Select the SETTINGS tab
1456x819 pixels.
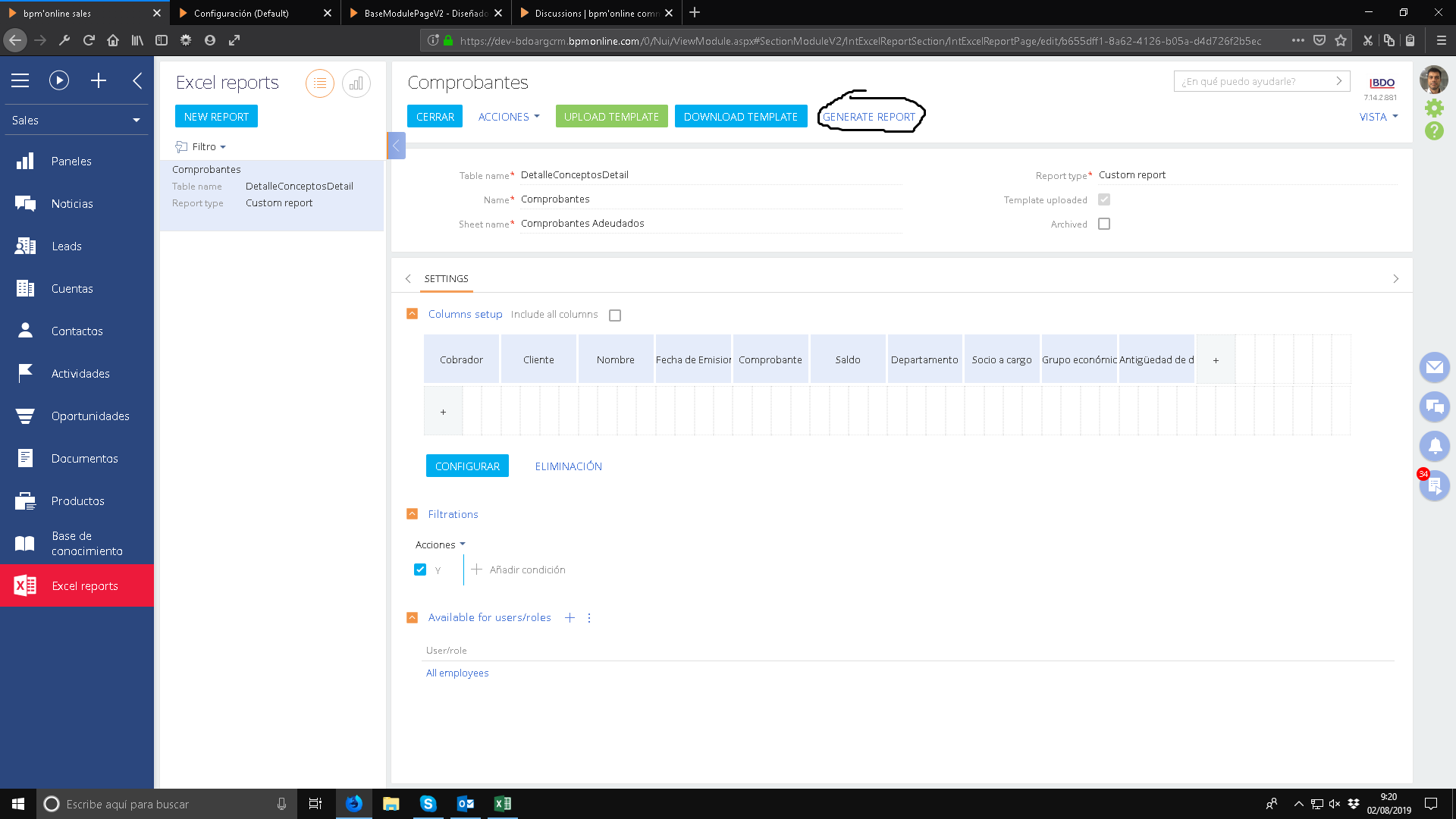pyautogui.click(x=447, y=279)
